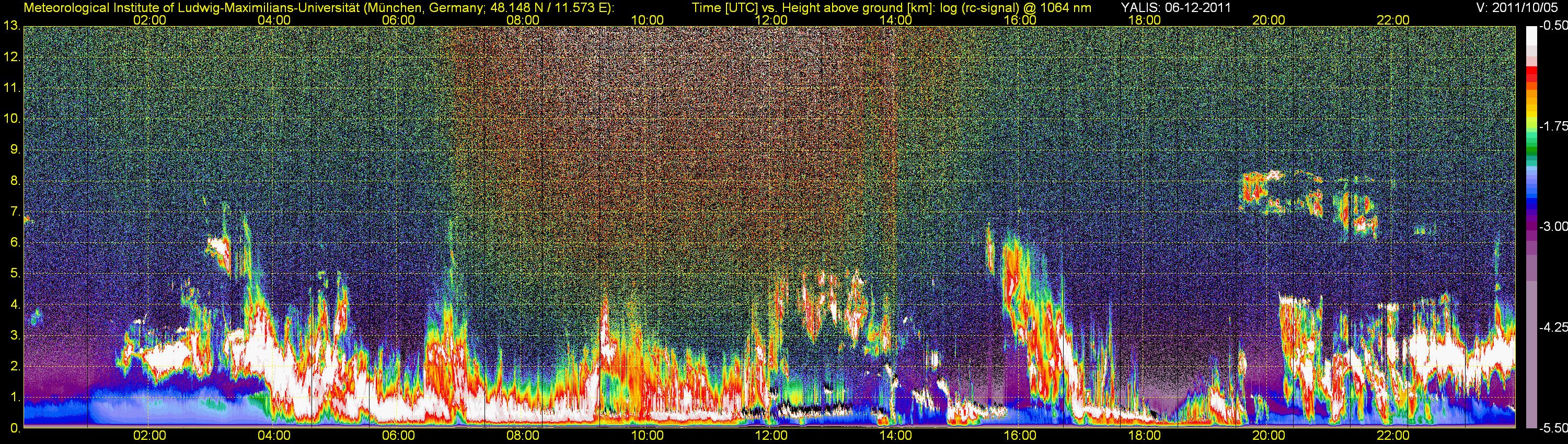
Task: Click the '08:00' label on the upper time axis
Action: 523,20
